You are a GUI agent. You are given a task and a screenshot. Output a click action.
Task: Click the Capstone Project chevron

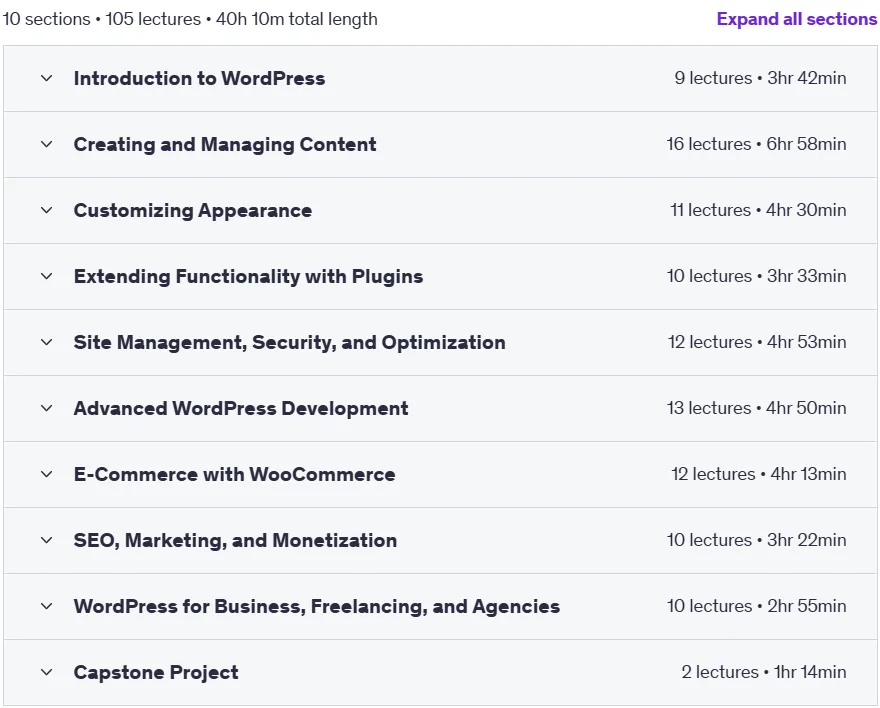tap(47, 672)
